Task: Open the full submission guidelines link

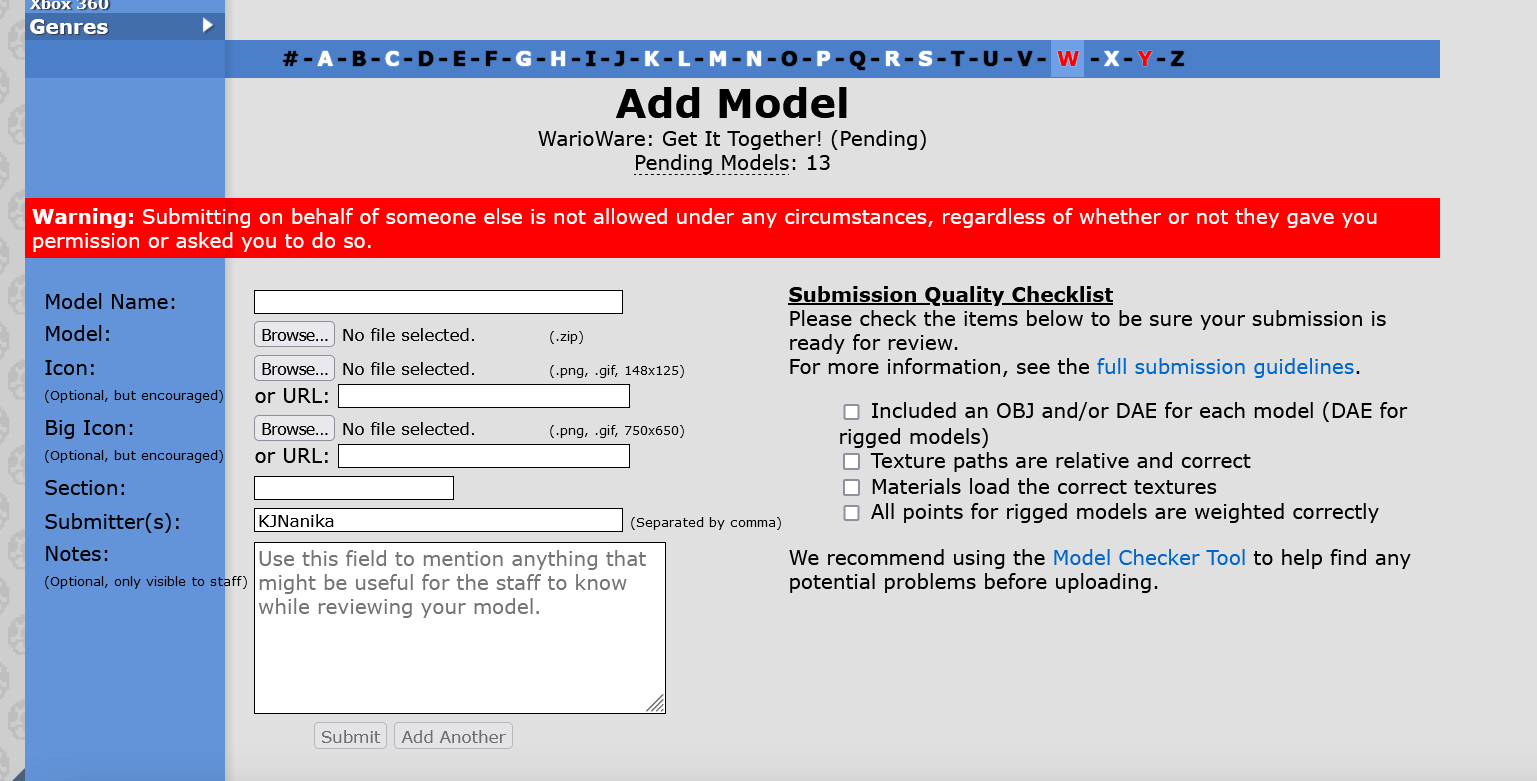Action: (x=1225, y=367)
